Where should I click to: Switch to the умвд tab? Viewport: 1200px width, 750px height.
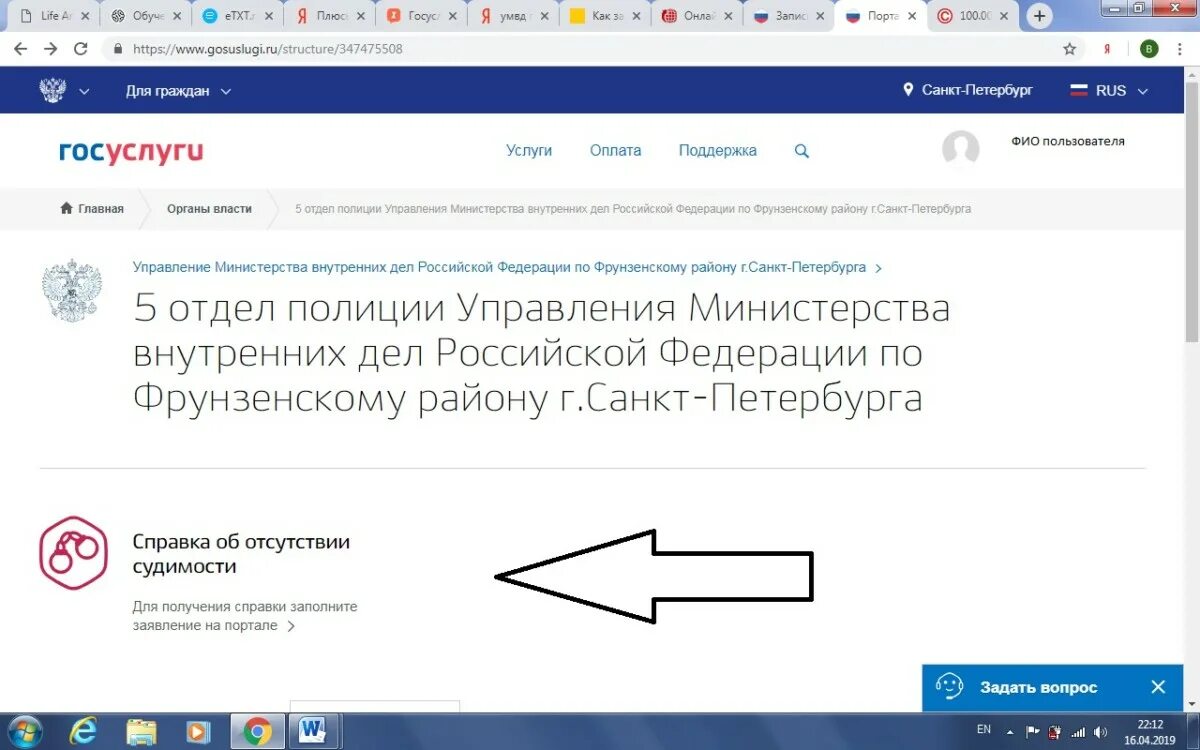pos(513,16)
